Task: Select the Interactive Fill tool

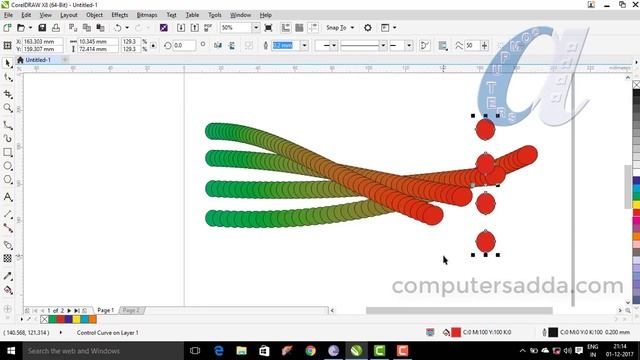Action: tap(7, 290)
